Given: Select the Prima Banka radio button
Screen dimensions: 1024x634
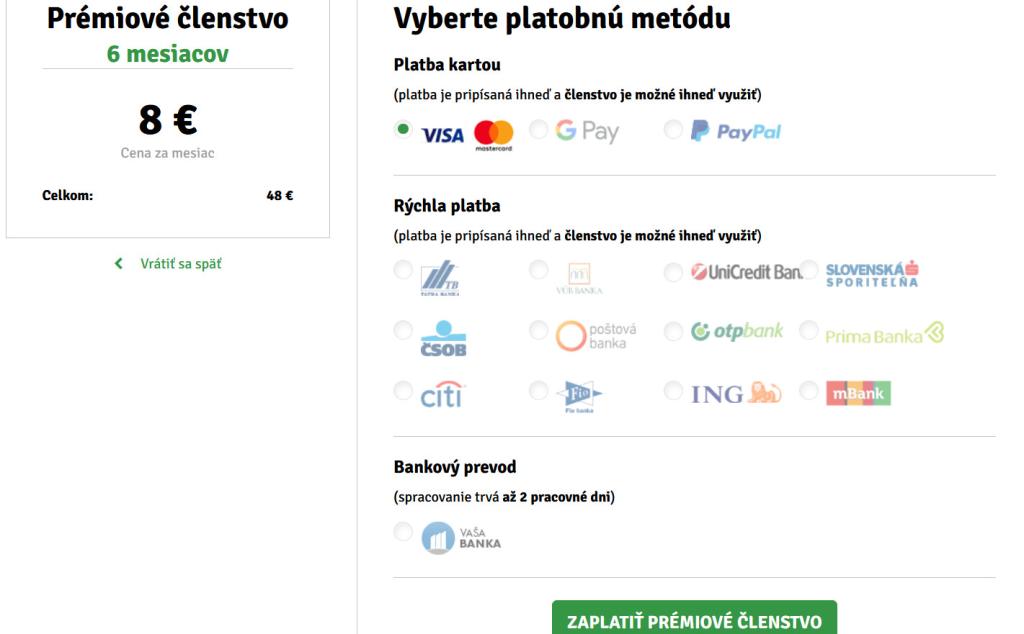Looking at the screenshot, I should pyautogui.click(x=809, y=331).
